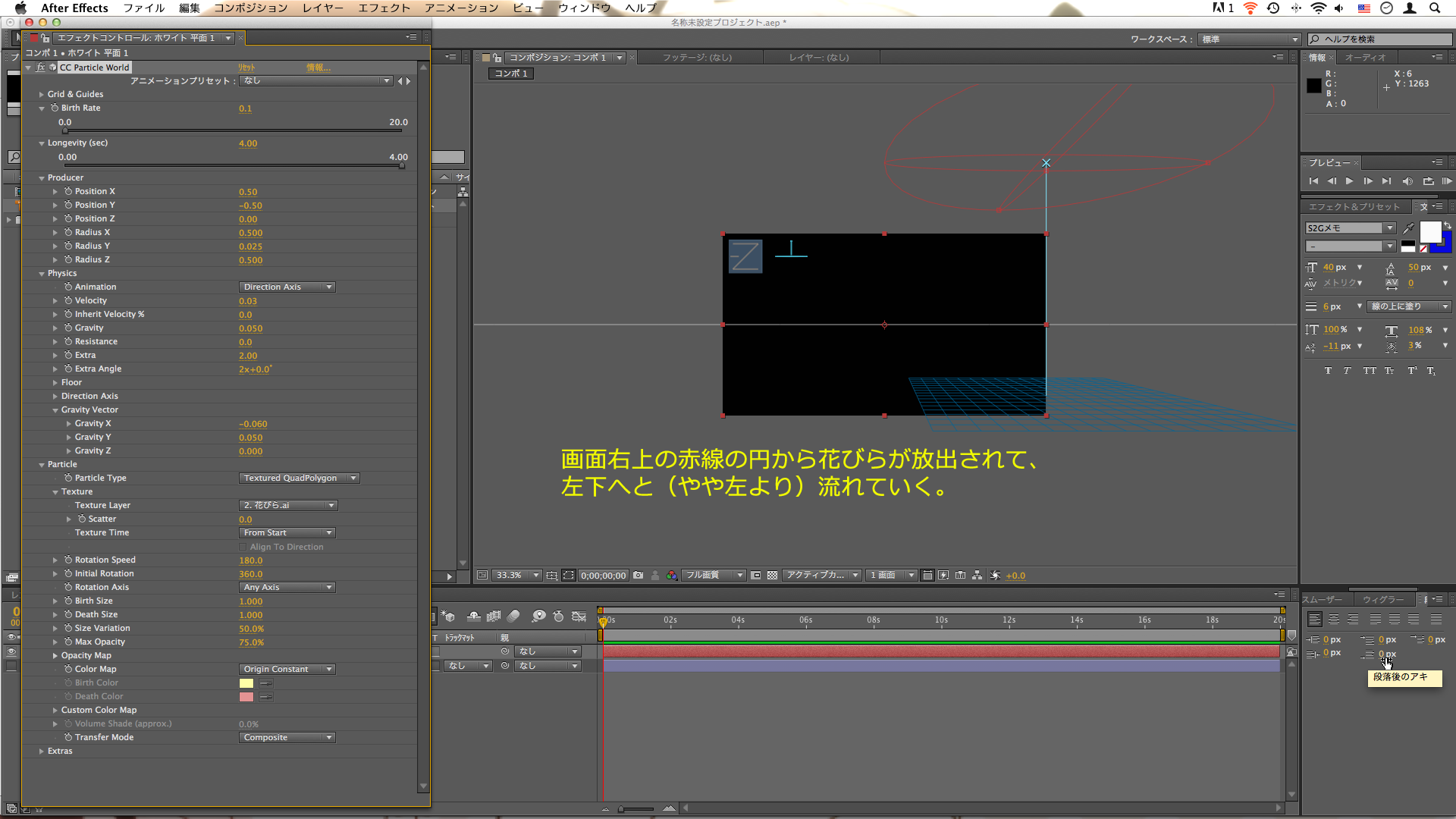Click the Birth Color swatch
This screenshot has width=1456, height=819.
pos(246,682)
